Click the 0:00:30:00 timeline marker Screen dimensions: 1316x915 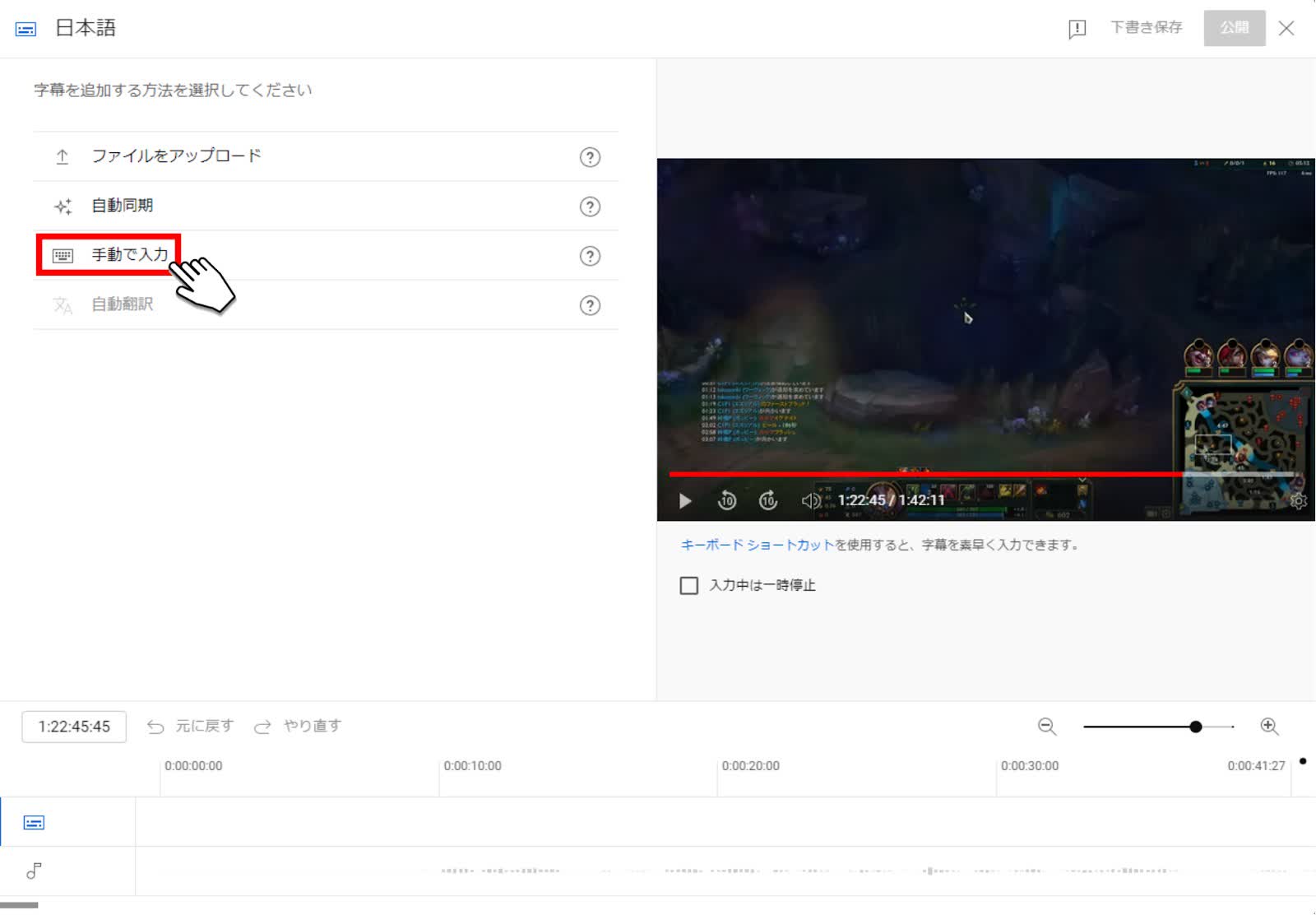point(1030,766)
